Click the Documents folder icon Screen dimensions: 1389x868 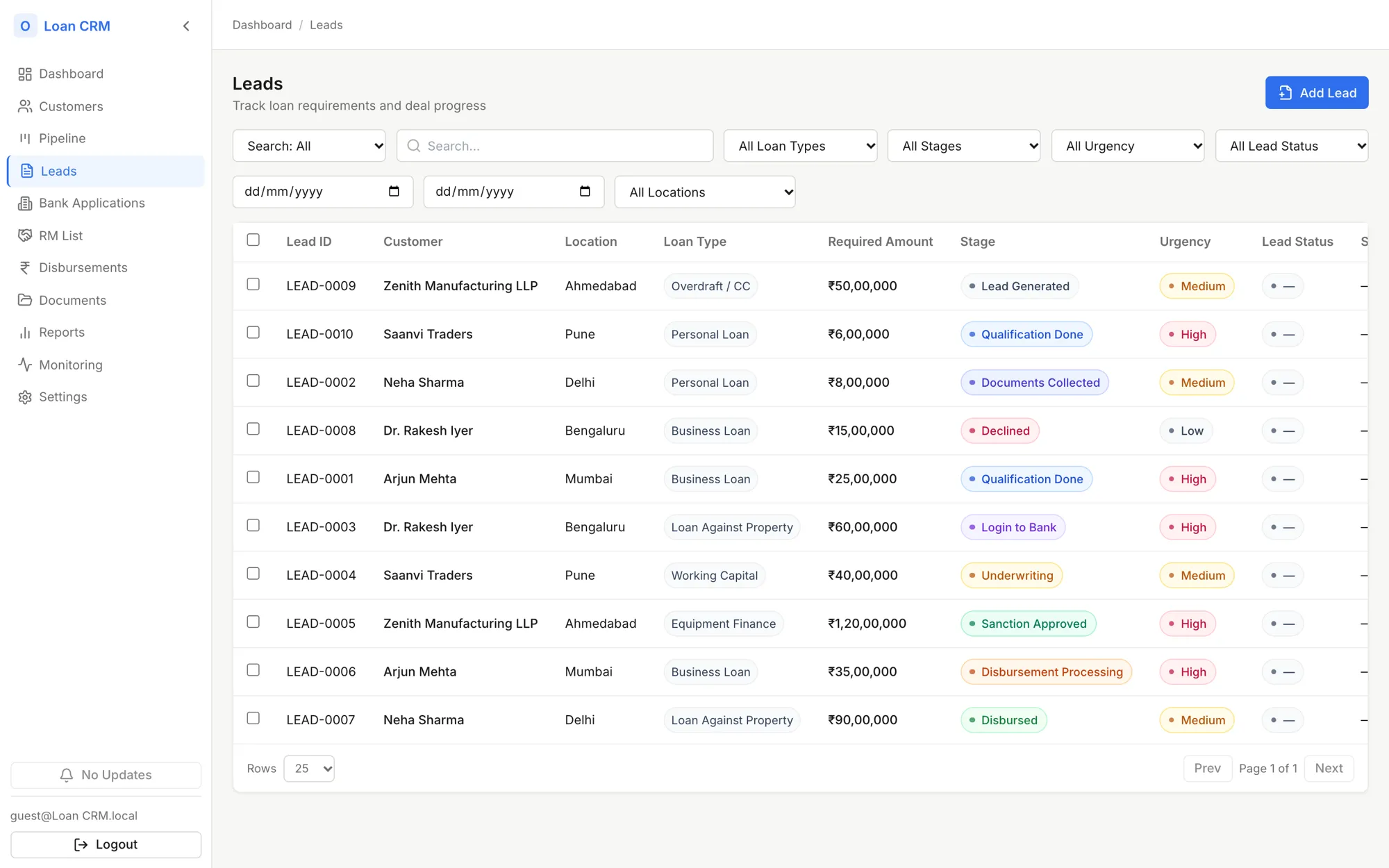pos(25,300)
